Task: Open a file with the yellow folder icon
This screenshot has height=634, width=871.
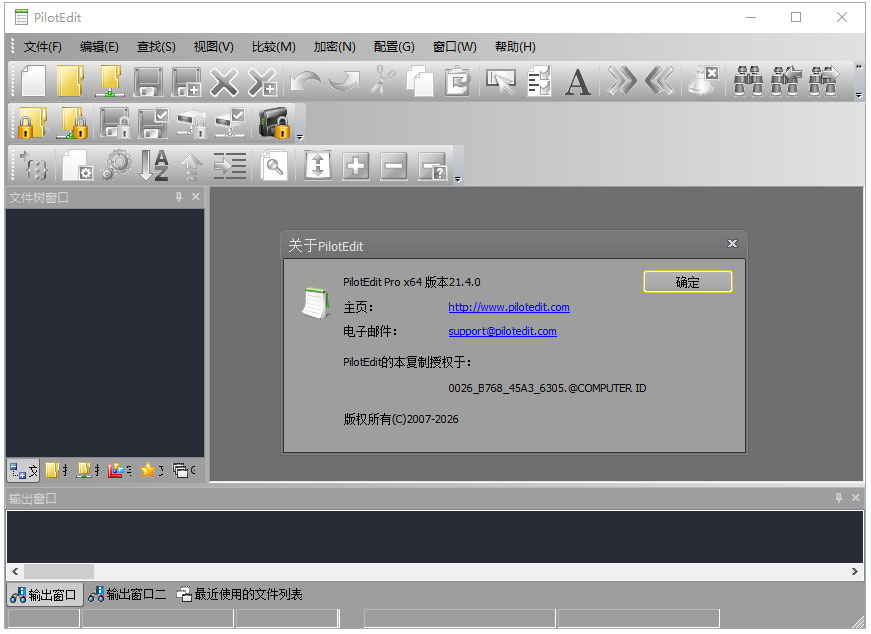Action: (x=71, y=81)
